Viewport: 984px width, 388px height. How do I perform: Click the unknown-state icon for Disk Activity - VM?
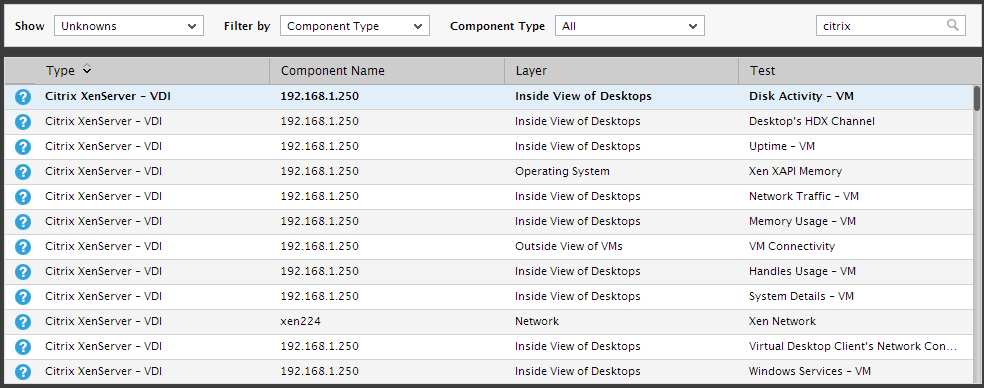click(23, 97)
